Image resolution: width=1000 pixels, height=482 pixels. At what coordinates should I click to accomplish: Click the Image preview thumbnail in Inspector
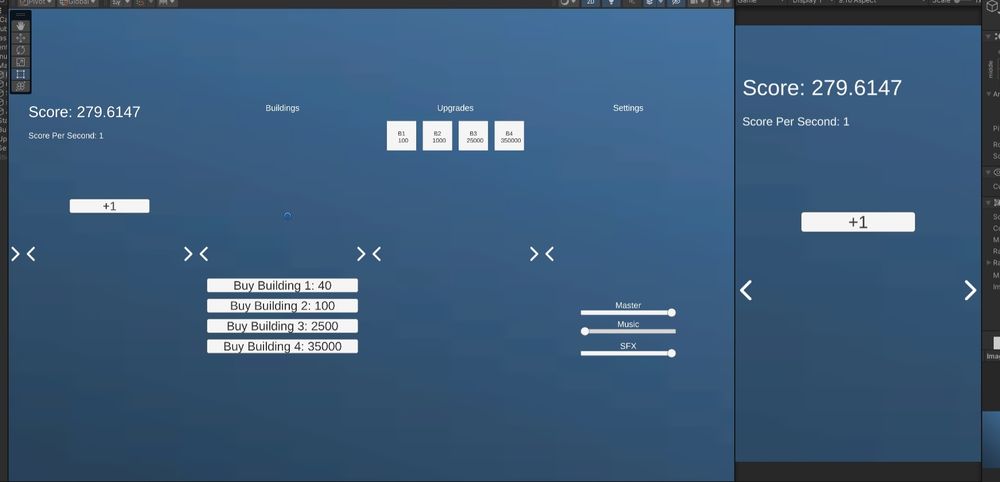pyautogui.click(x=991, y=440)
